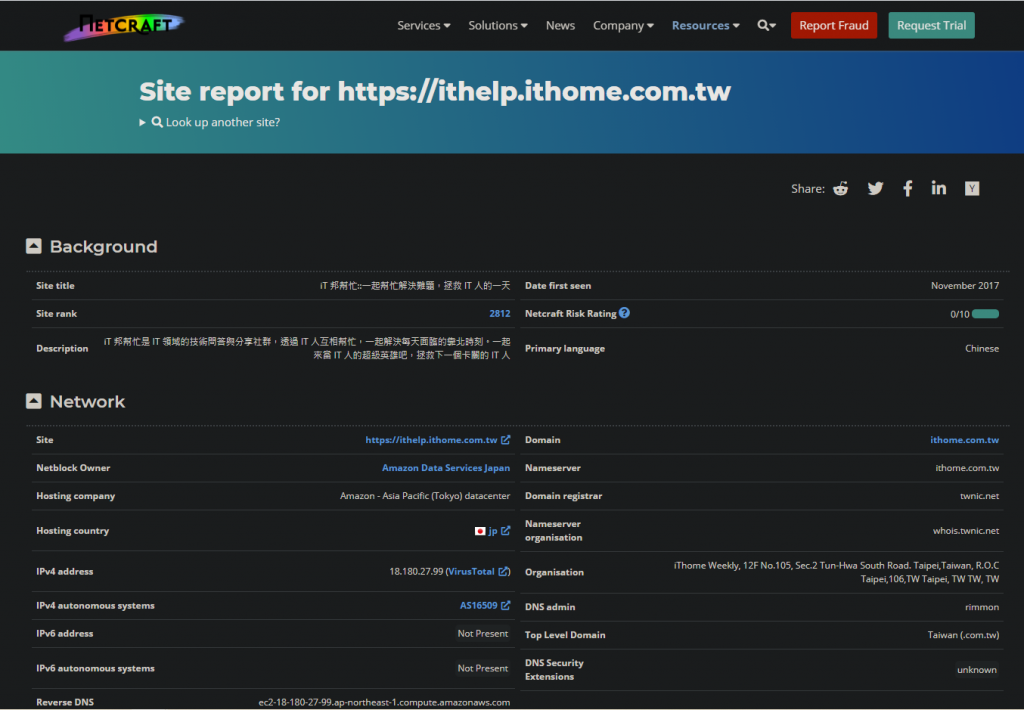Screen dimensions: 1024x710
Task: Click IPv4 address 18.180.27.99
Action: tap(416, 572)
